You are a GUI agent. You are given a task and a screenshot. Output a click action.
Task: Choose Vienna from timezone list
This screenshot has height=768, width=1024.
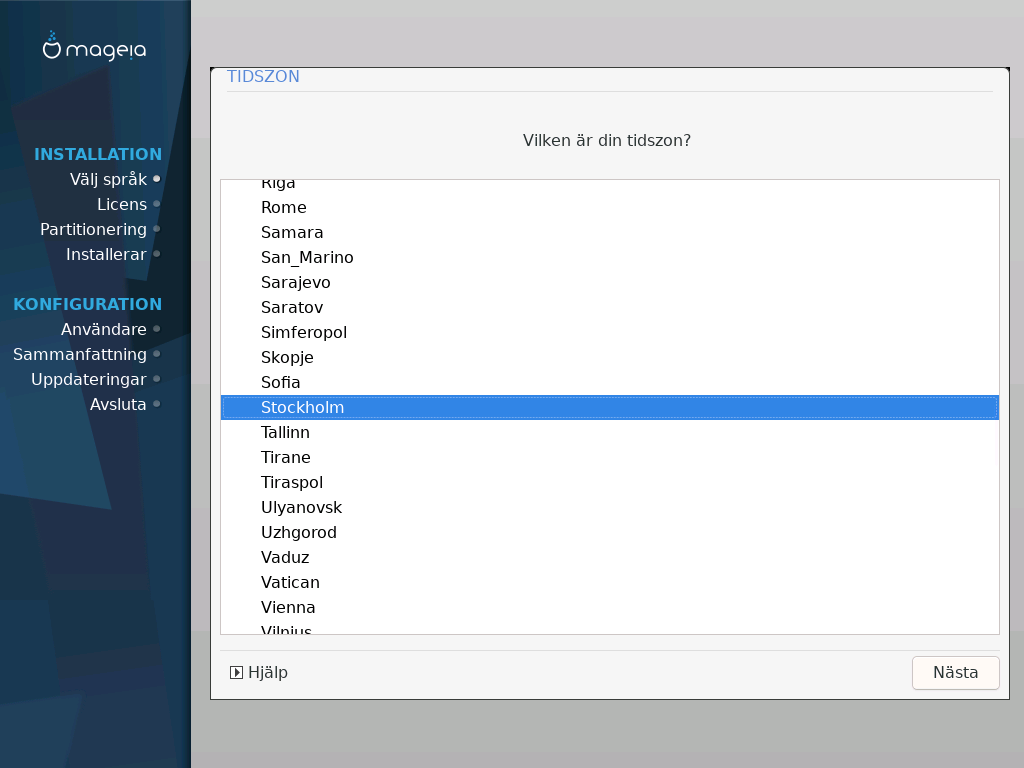point(288,607)
